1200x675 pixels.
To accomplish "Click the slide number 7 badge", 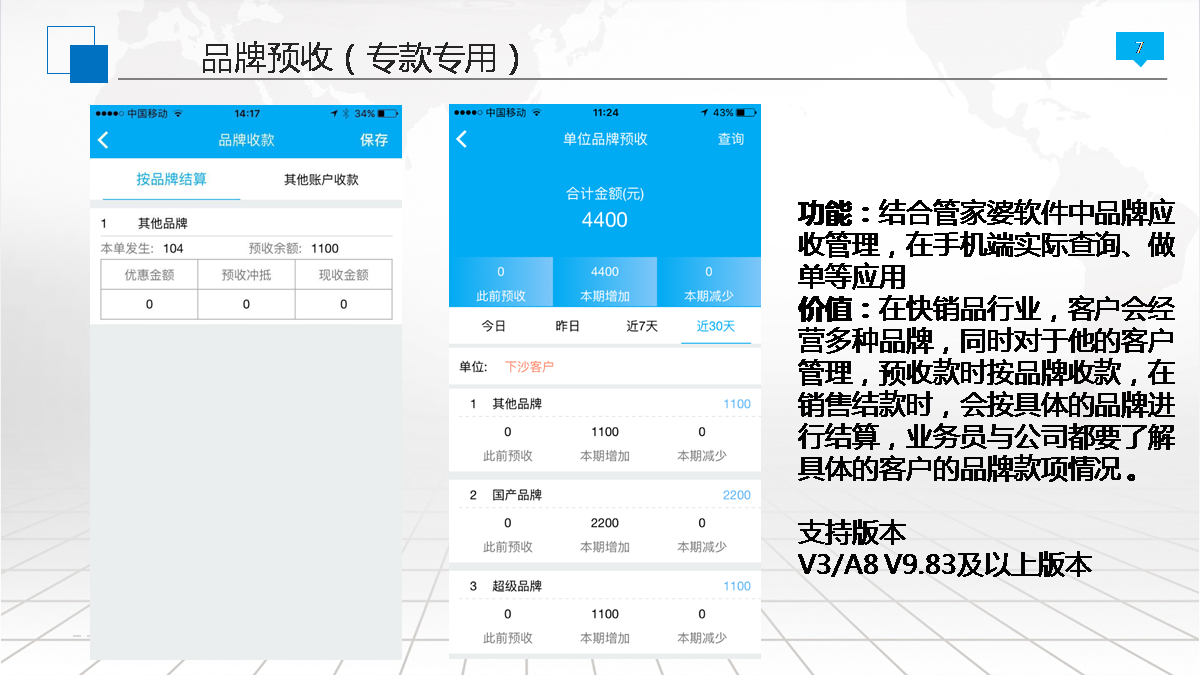I will [x=1139, y=48].
